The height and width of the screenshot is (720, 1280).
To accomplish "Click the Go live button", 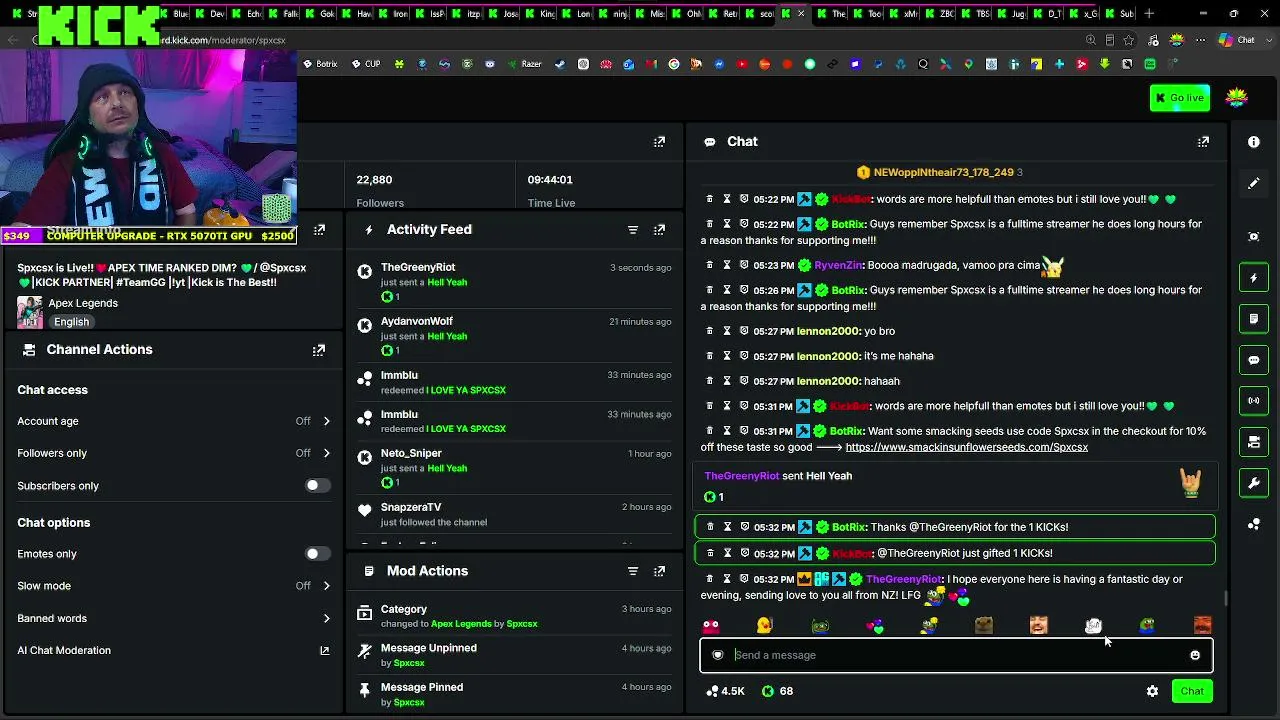I will 1180,98.
